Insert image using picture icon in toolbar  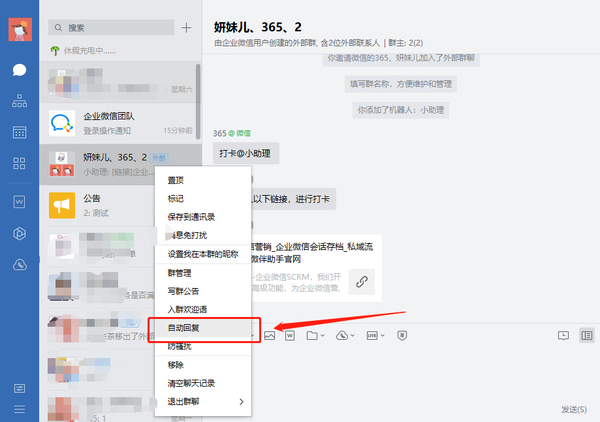(x=269, y=336)
